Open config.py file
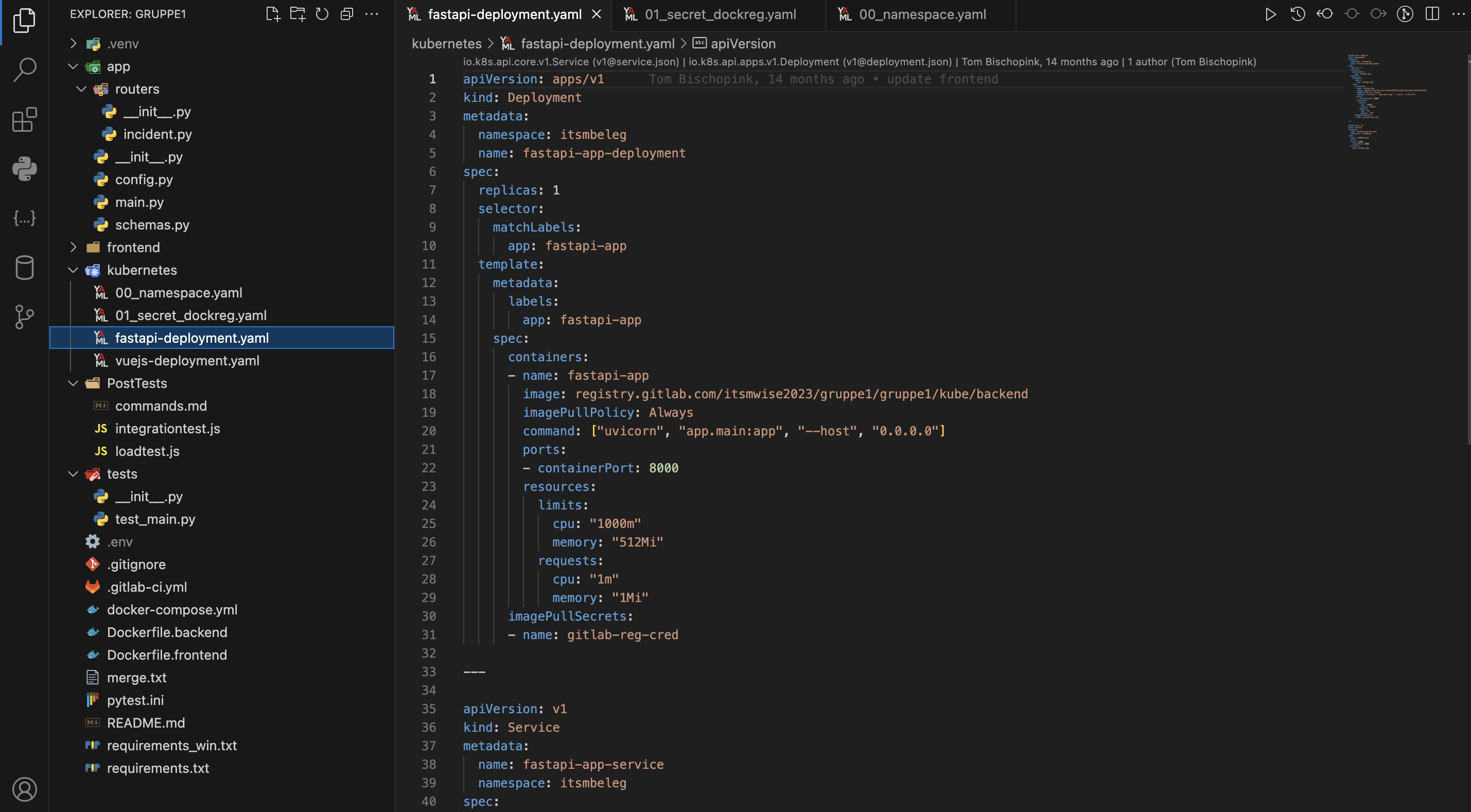The image size is (1471, 812). tap(221, 179)
